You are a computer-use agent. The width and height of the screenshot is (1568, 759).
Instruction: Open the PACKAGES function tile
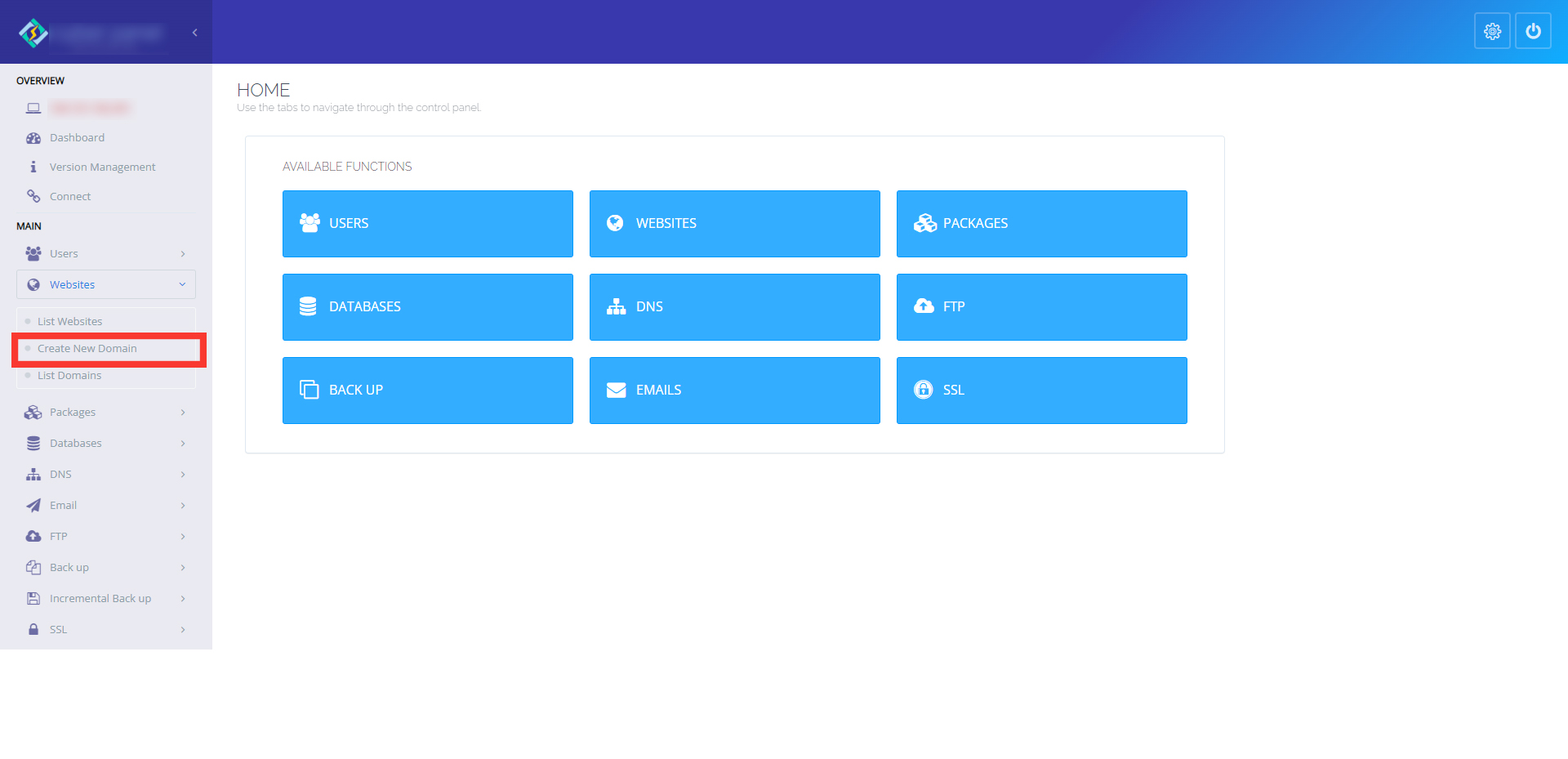(1041, 224)
